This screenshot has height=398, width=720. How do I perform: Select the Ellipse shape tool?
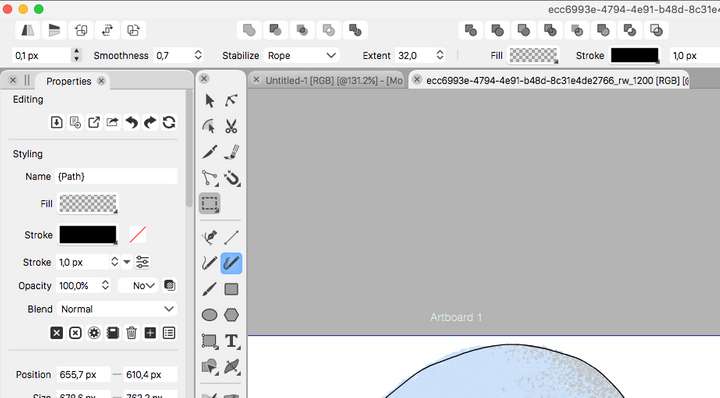[209, 315]
